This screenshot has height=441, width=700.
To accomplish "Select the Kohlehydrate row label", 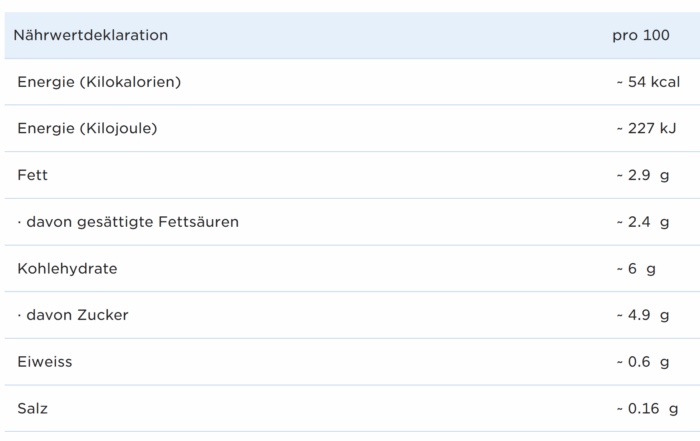I will tap(67, 269).
